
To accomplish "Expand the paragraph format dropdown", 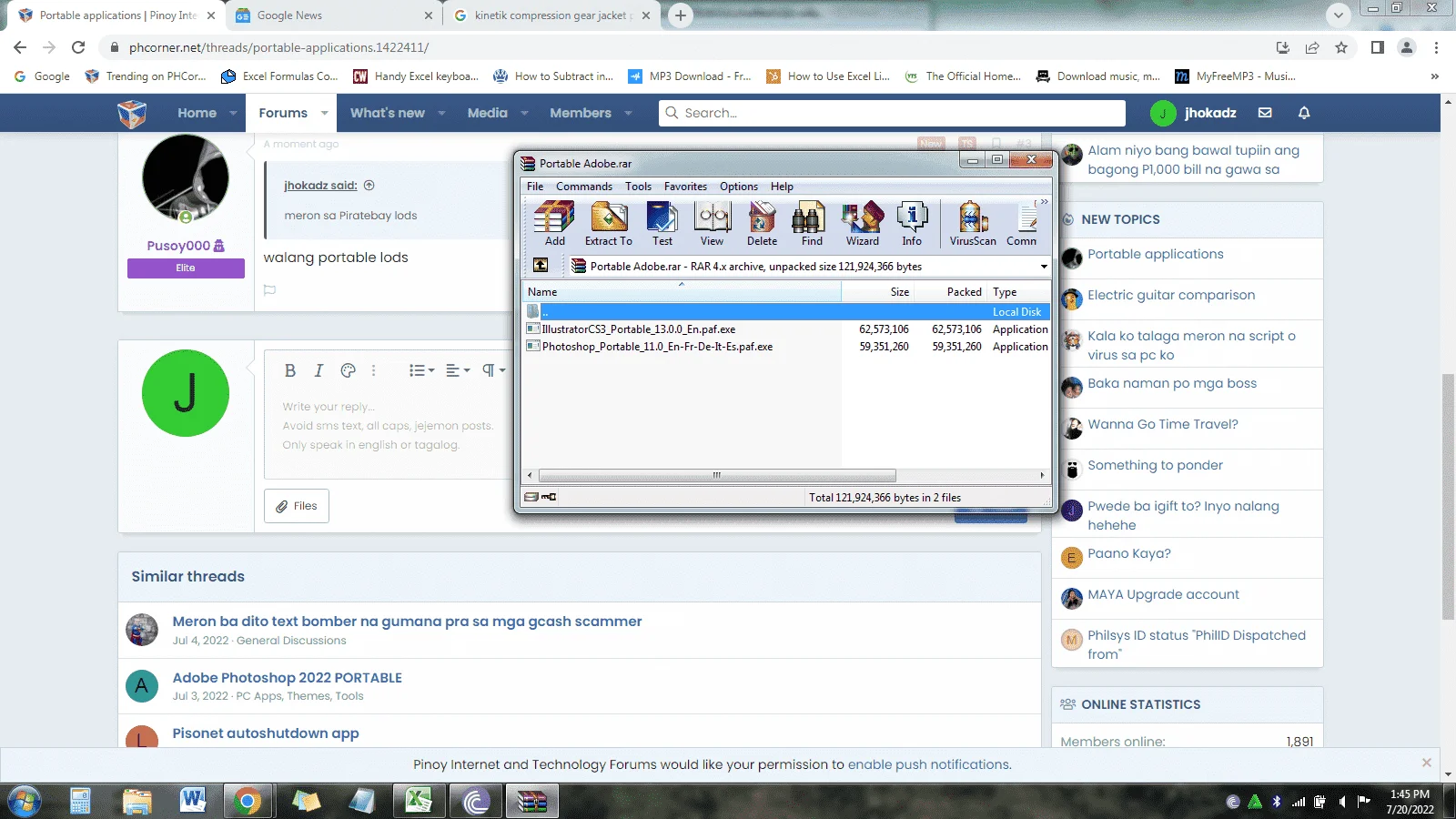I will [493, 370].
